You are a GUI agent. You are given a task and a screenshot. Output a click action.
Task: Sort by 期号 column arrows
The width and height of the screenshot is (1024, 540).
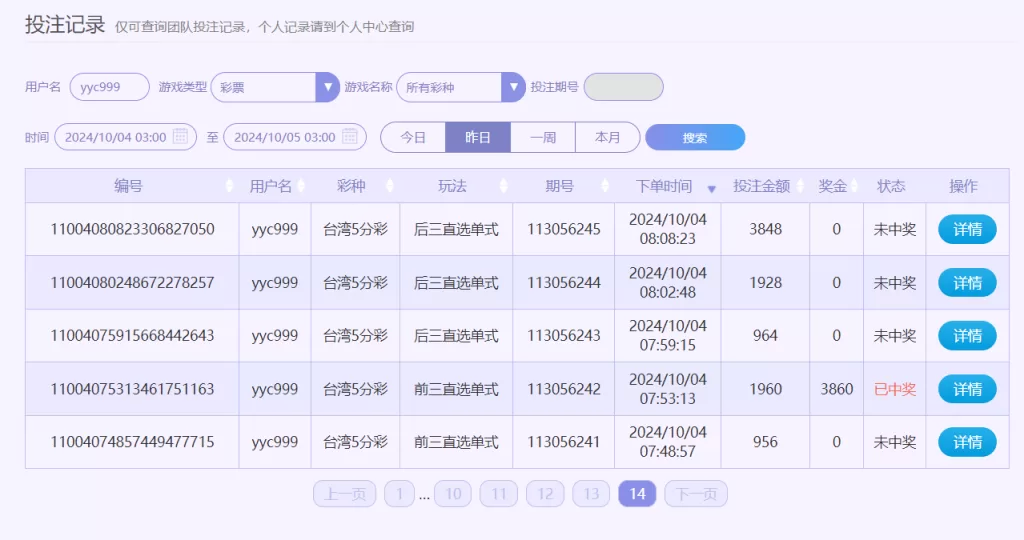coord(605,186)
